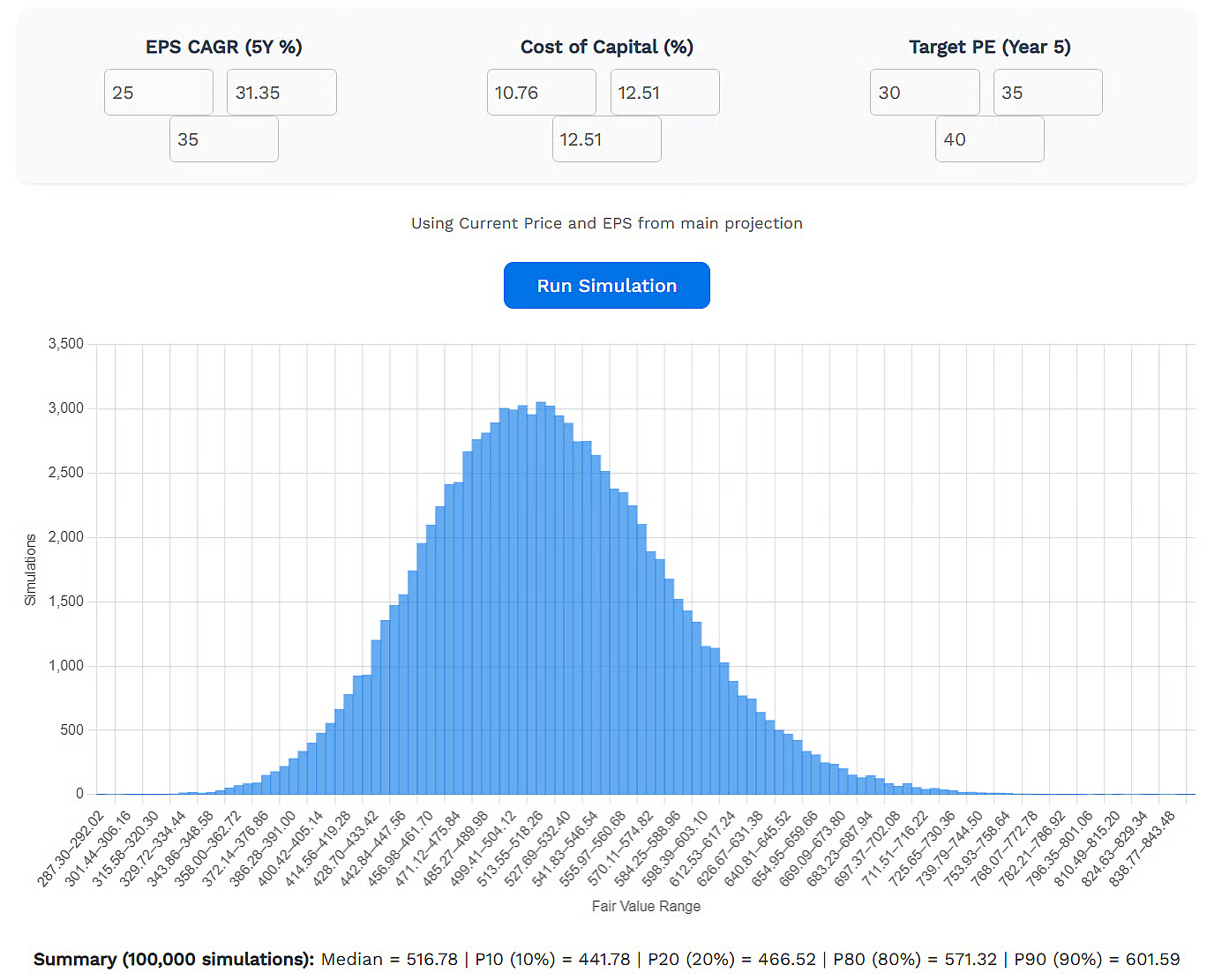Click the Target PE field showing 30
This screenshot has width=1207, height=980.
point(924,93)
